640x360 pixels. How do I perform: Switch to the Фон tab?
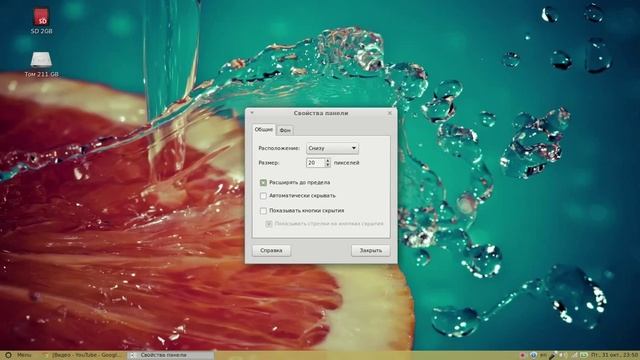click(285, 130)
